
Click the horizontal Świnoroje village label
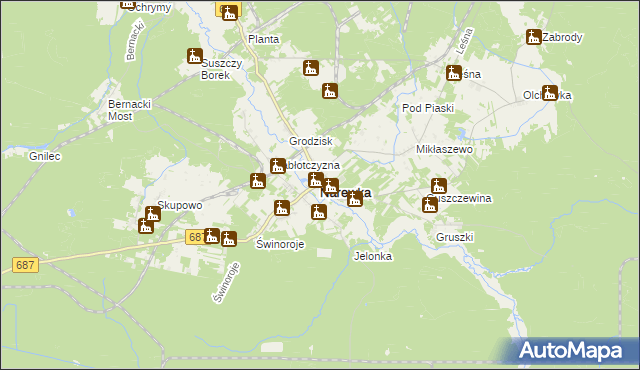pos(280,244)
